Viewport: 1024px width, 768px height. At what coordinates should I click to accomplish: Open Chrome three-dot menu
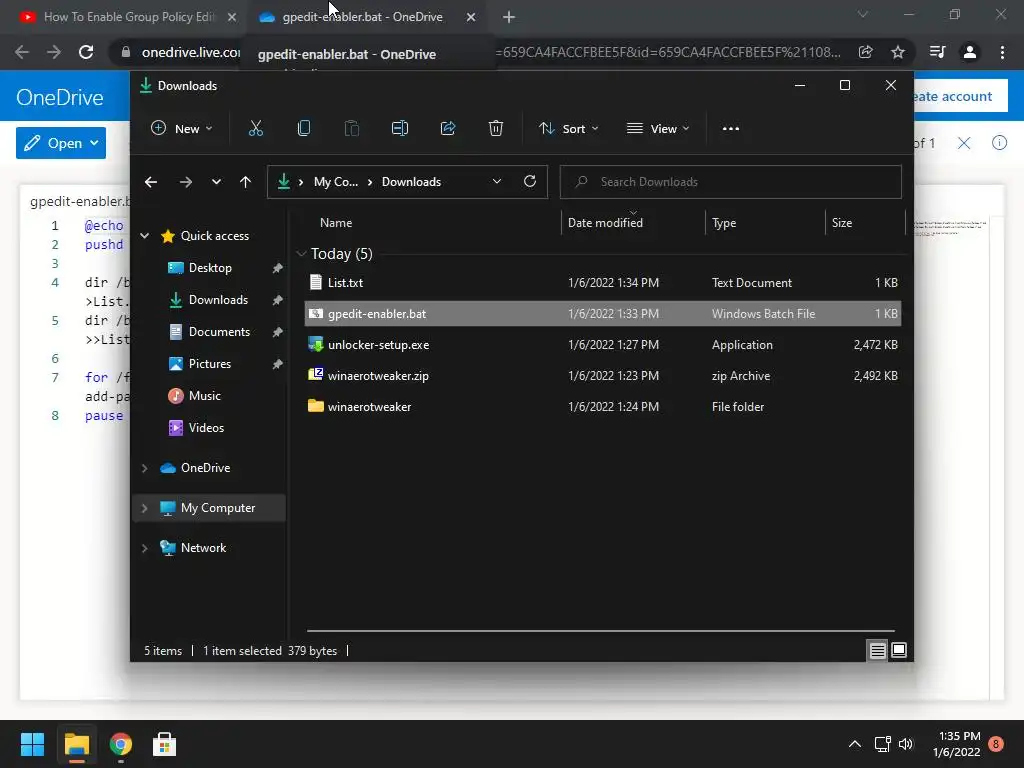(x=1002, y=52)
